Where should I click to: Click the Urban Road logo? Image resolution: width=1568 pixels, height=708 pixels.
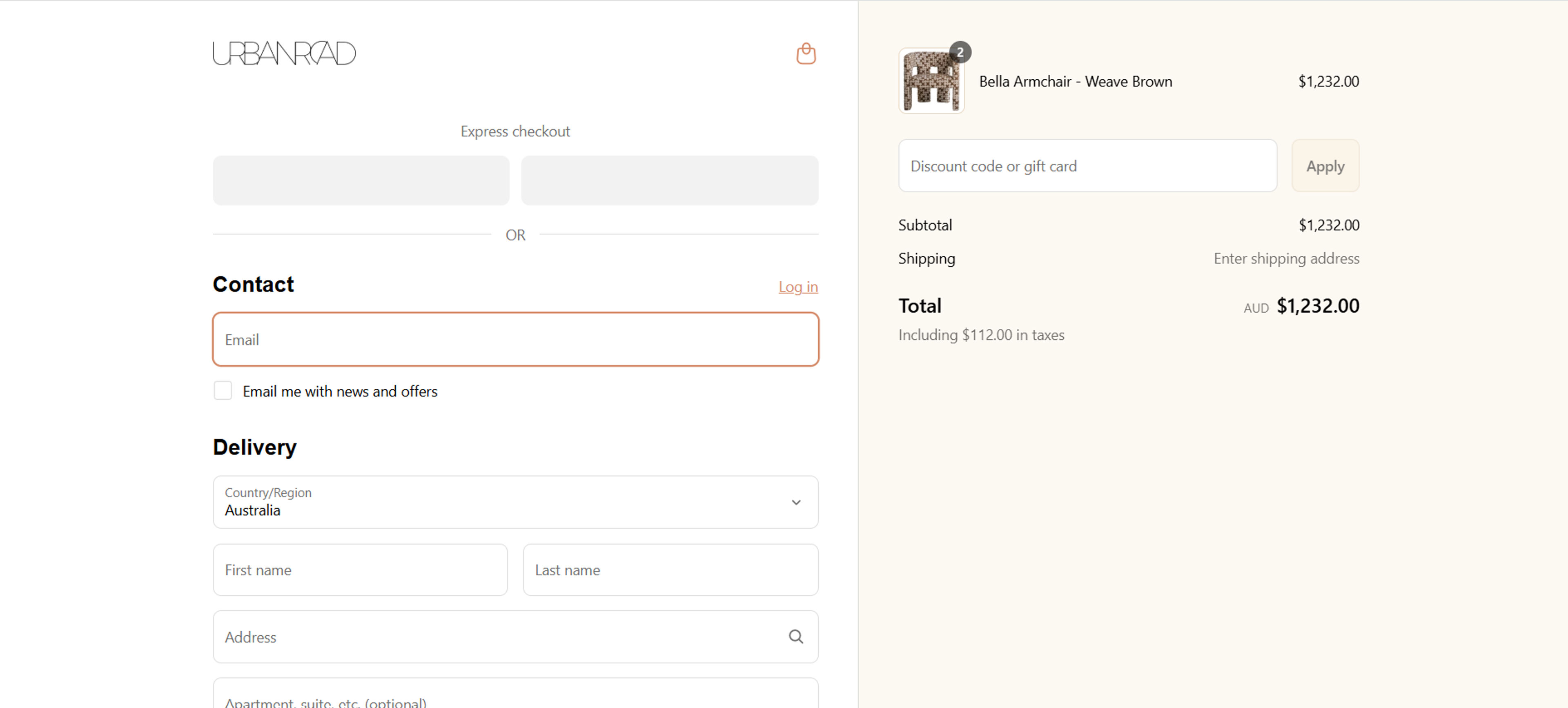tap(284, 53)
